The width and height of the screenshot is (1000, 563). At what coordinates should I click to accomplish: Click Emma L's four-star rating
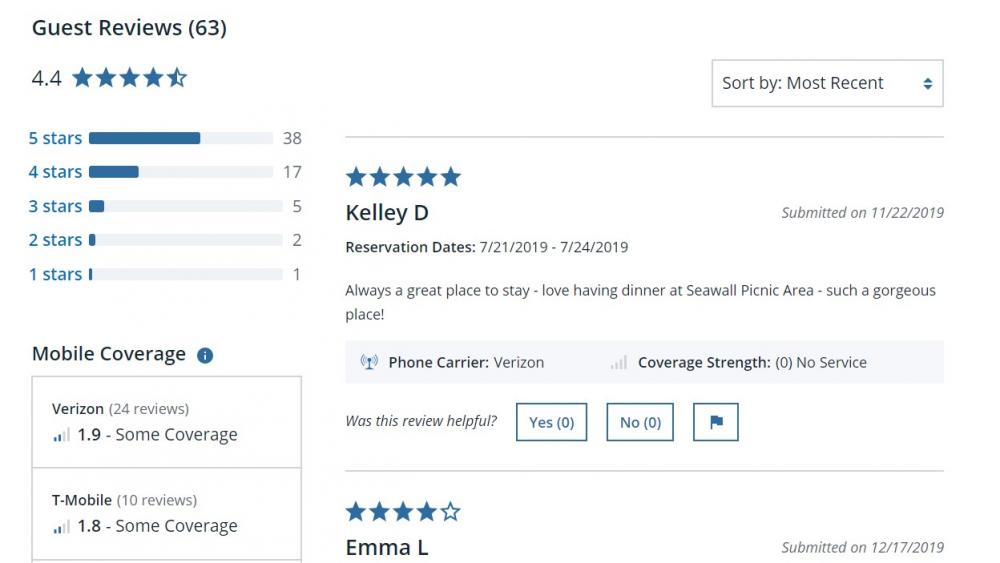(x=403, y=512)
